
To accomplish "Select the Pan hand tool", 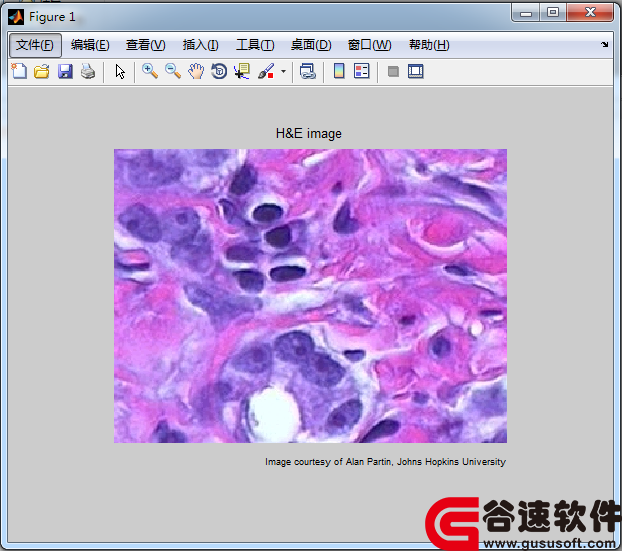I will click(x=196, y=71).
